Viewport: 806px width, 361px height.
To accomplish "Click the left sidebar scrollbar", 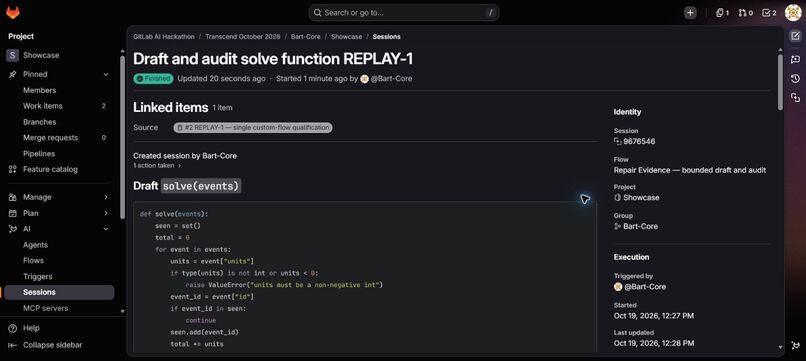I will [122, 136].
